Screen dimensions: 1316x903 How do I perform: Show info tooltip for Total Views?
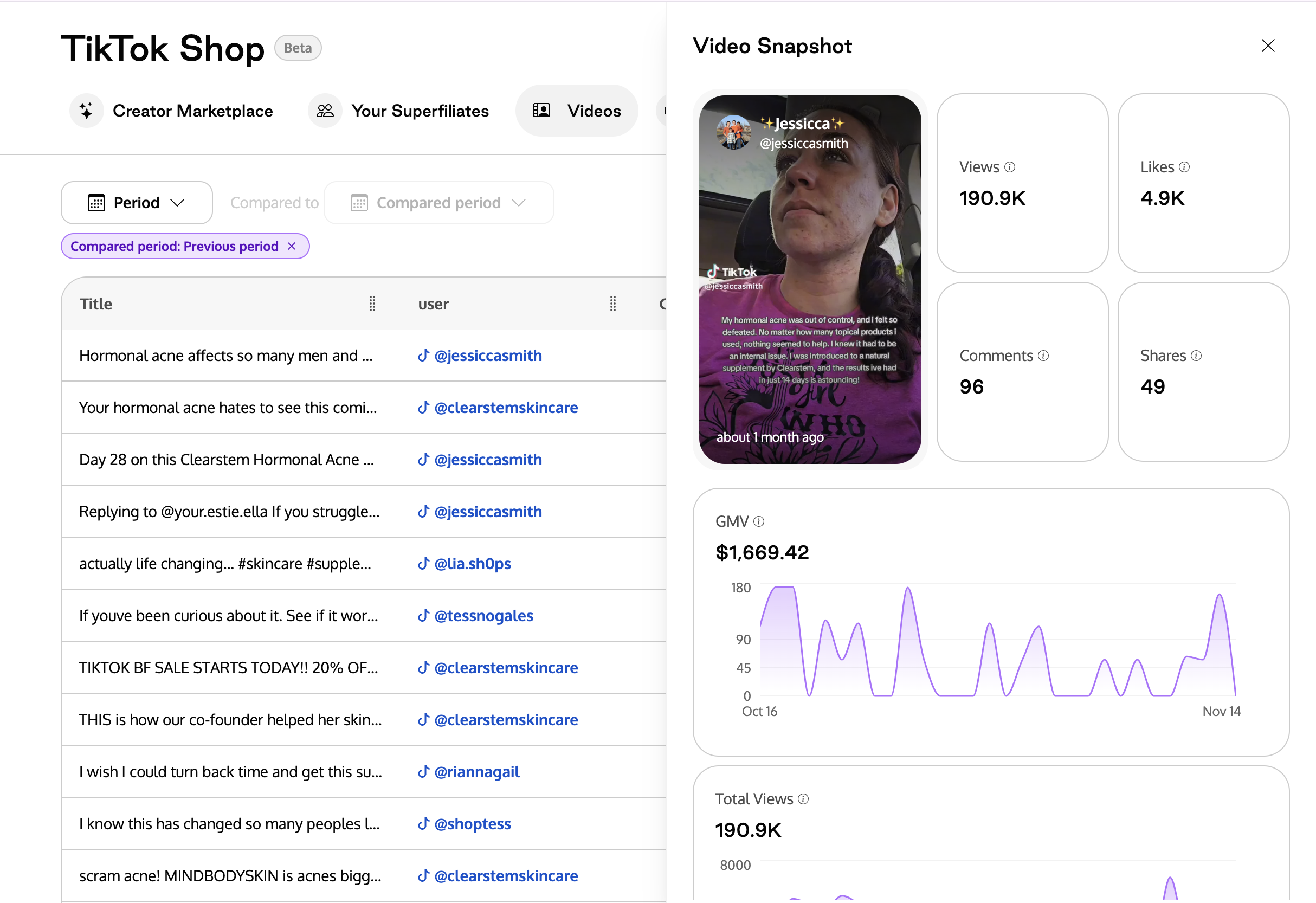tap(803, 799)
